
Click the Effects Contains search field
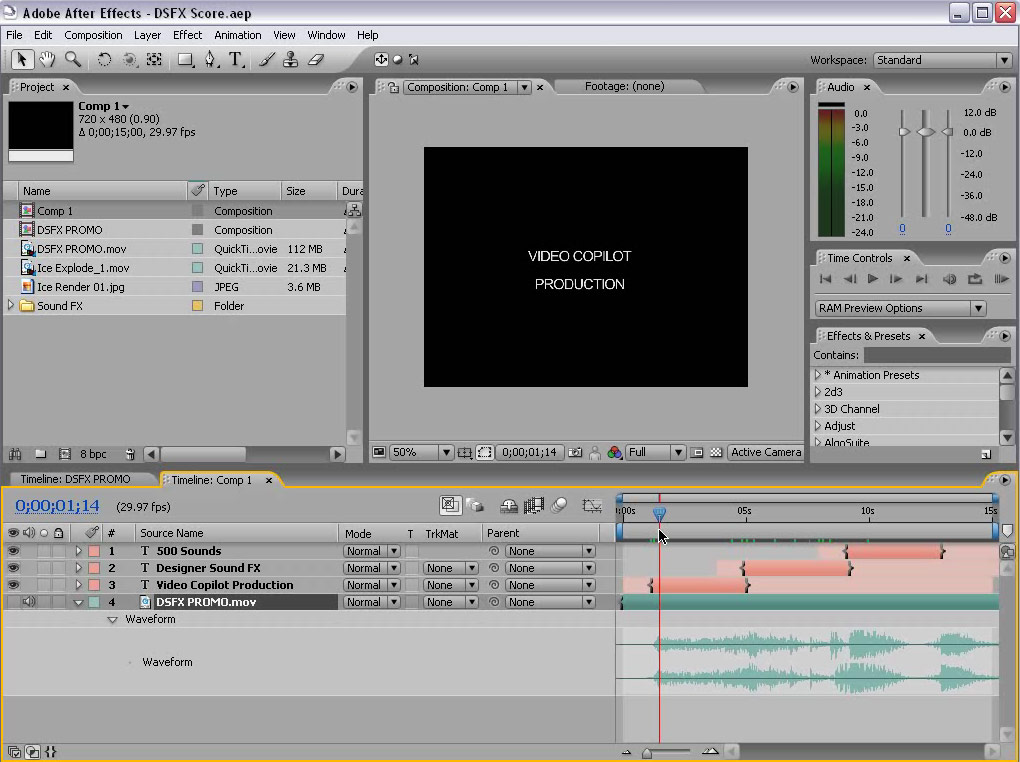[937, 355]
